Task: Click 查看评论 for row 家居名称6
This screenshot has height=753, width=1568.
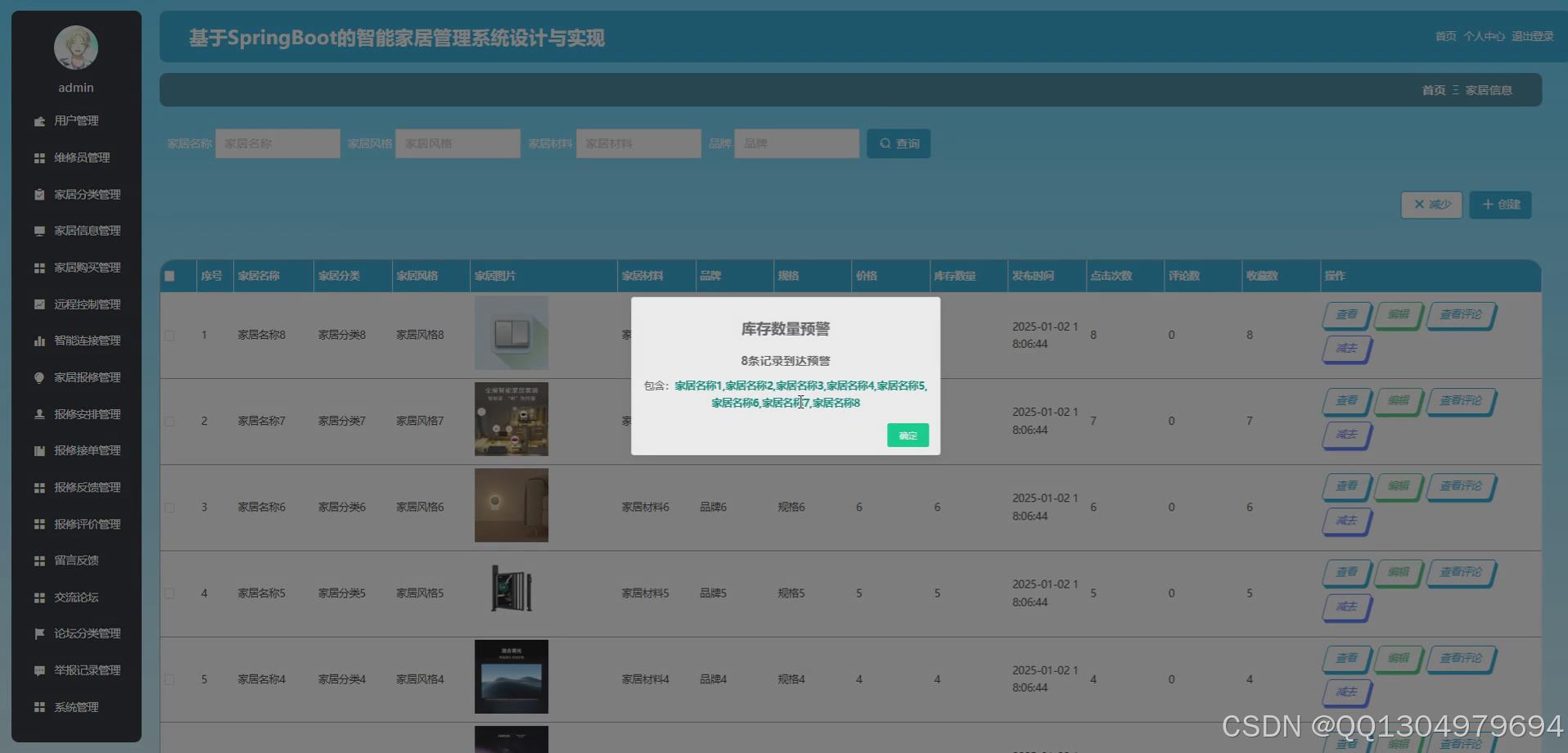Action: tap(1461, 487)
